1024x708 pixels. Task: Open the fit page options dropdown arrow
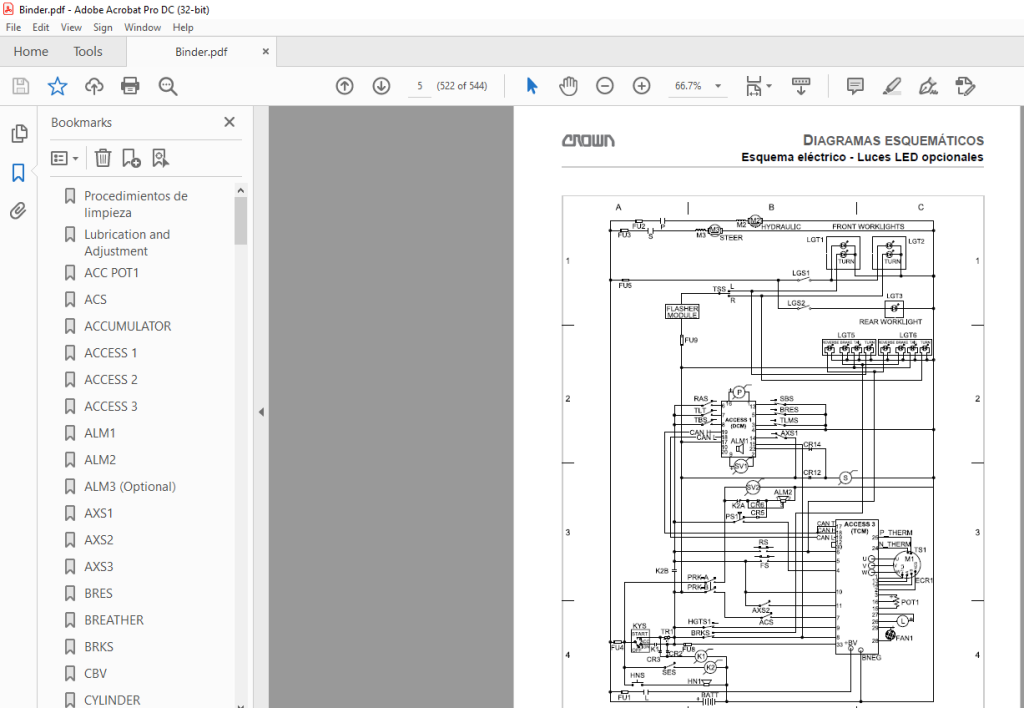769,86
